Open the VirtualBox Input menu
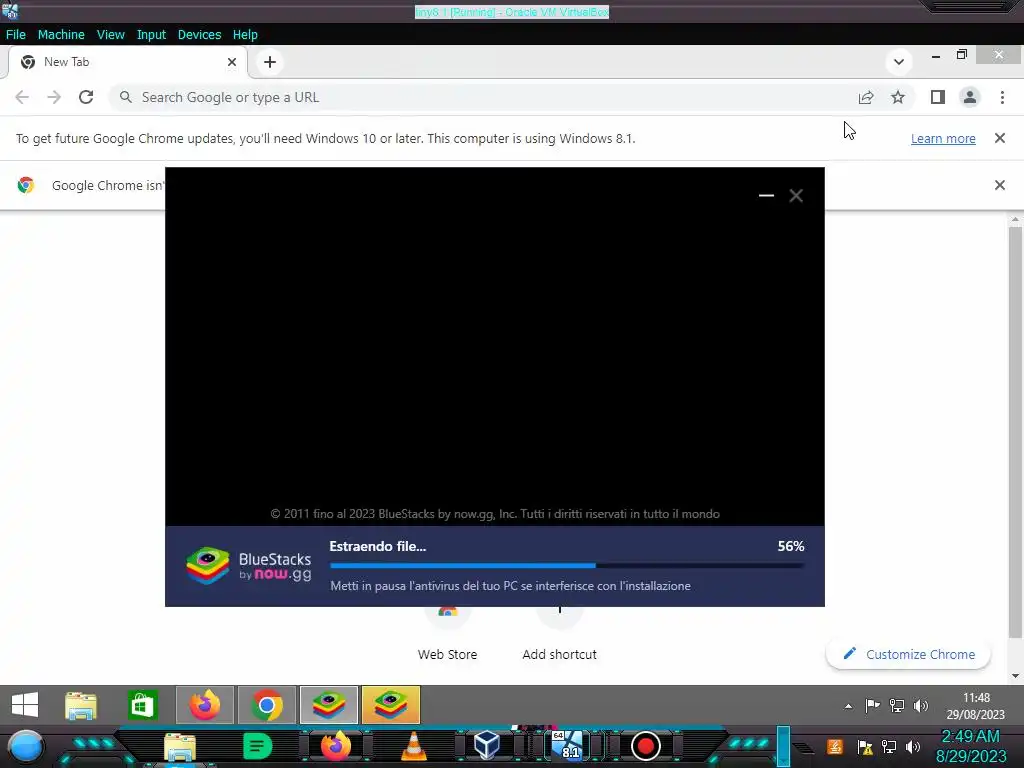The width and height of the screenshot is (1024, 768). pos(151,35)
